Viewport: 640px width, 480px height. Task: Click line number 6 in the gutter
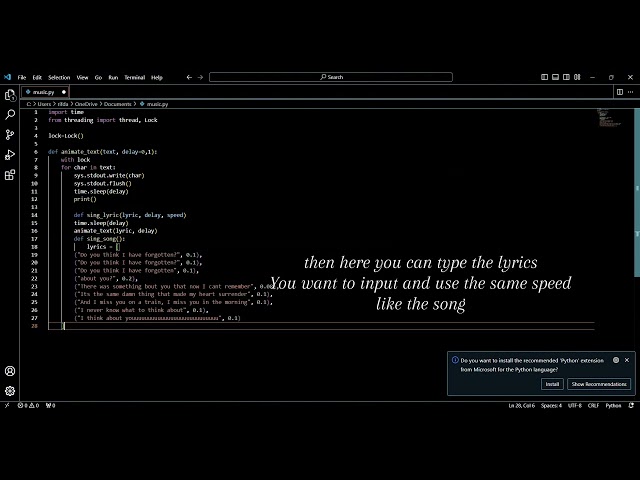tap(36, 152)
